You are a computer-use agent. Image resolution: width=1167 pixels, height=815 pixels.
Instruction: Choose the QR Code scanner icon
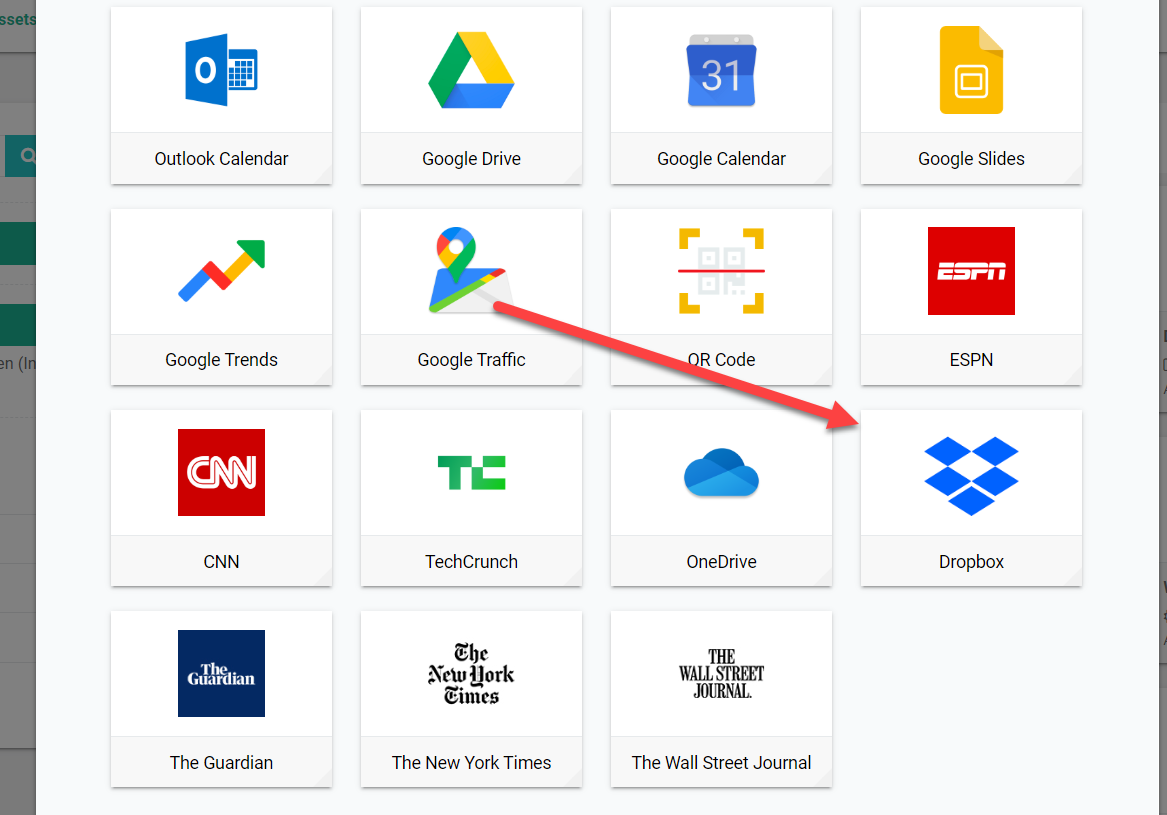721,271
